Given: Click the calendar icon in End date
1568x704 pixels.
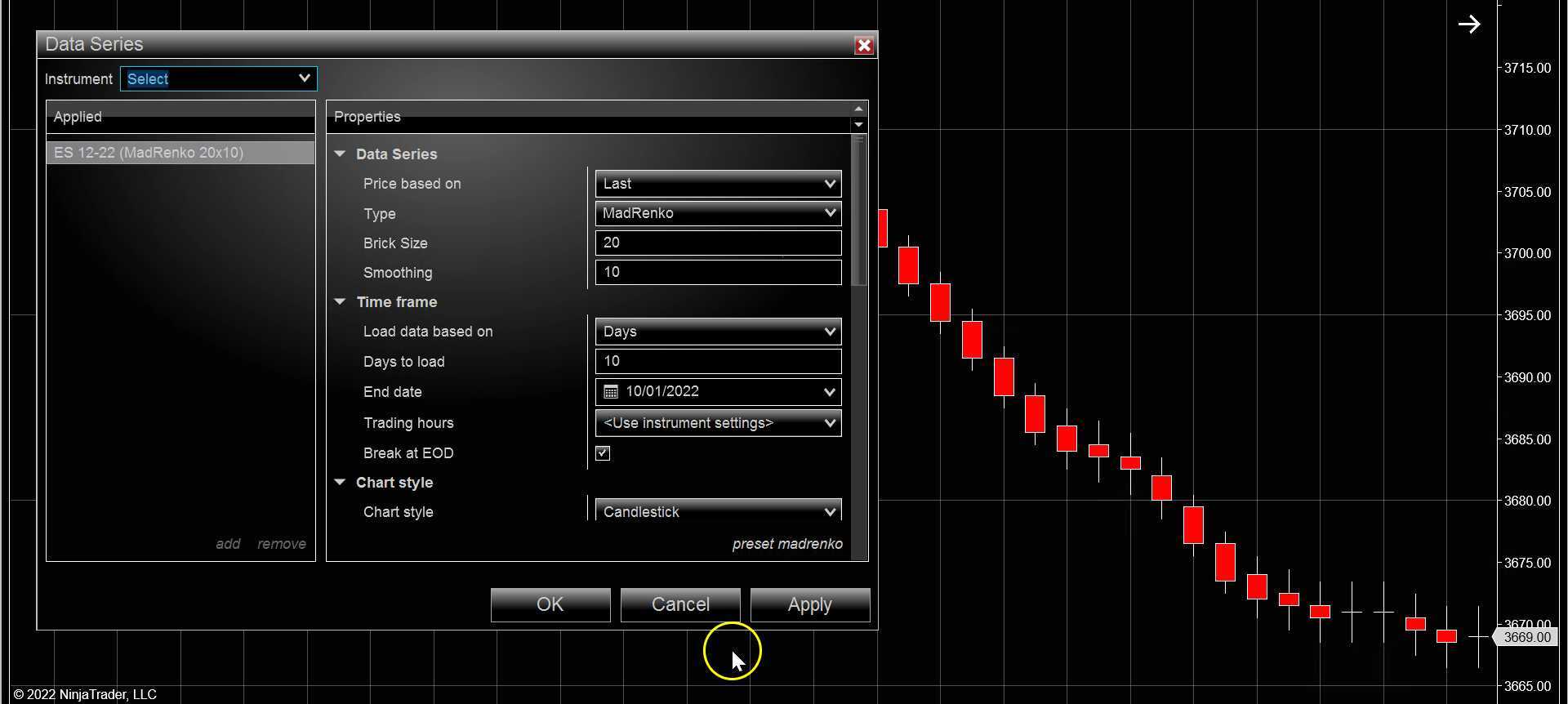Looking at the screenshot, I should tap(610, 392).
